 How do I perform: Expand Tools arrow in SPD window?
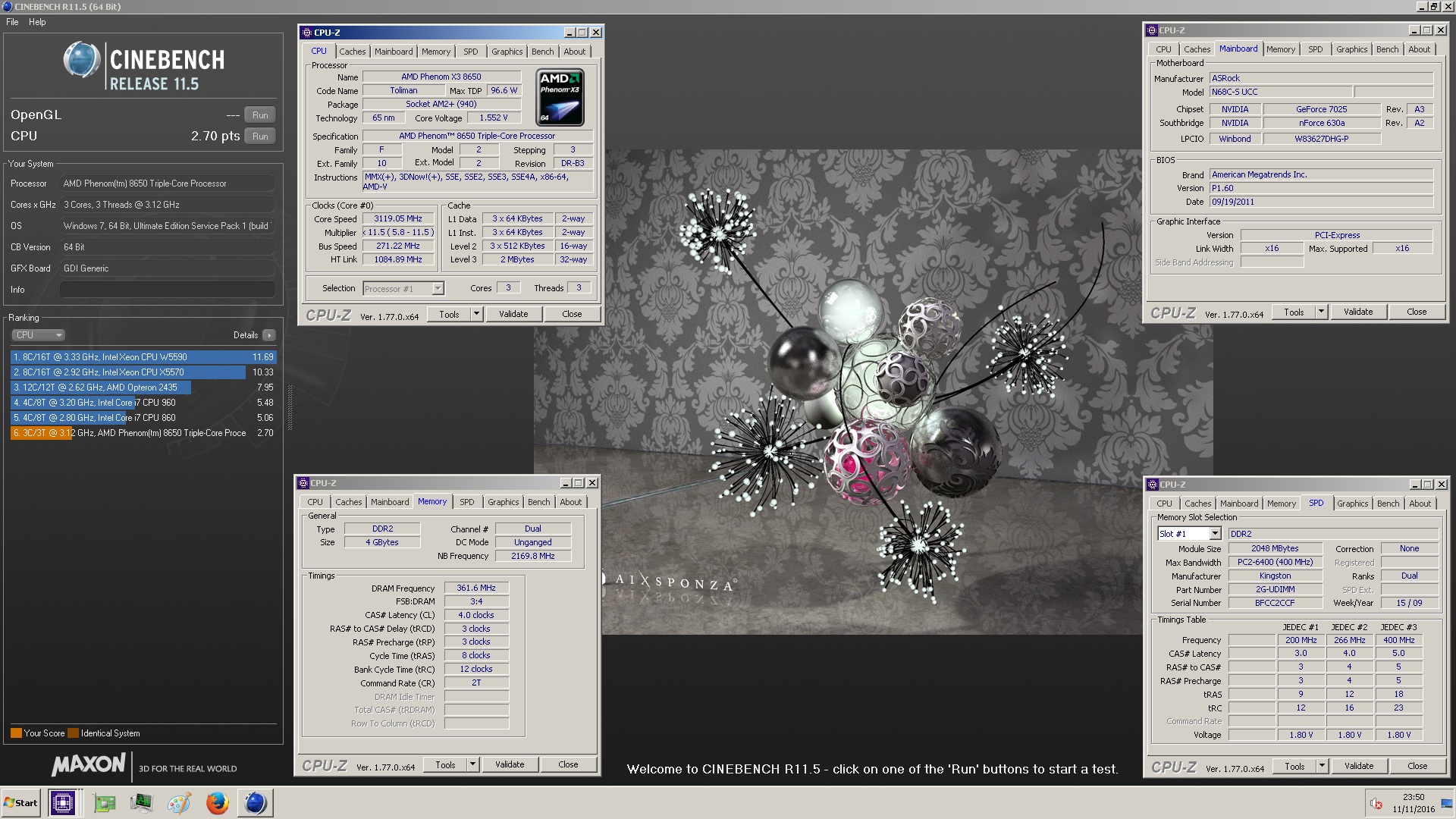(1322, 766)
